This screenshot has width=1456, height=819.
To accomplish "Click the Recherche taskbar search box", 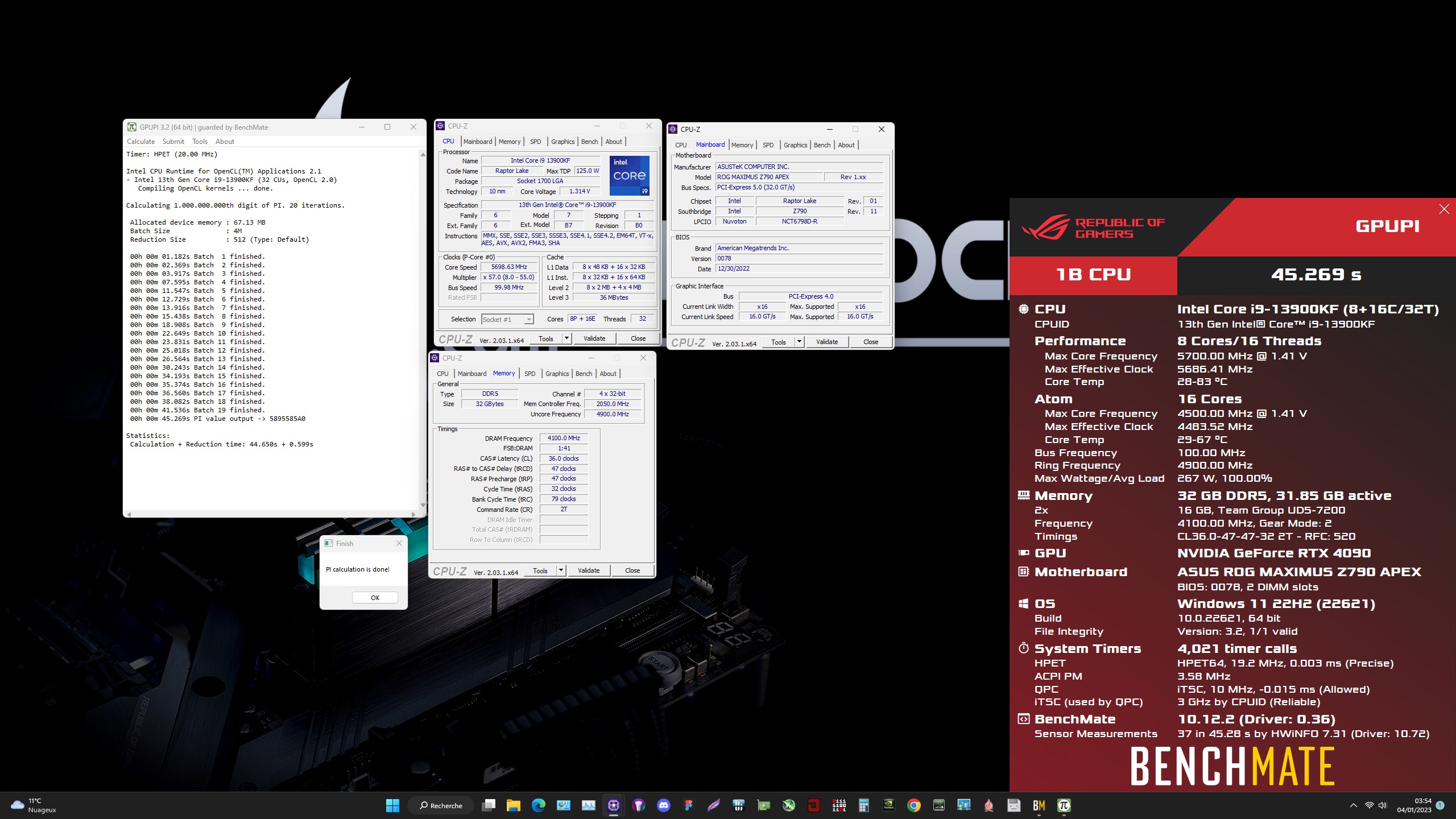I will 441,805.
